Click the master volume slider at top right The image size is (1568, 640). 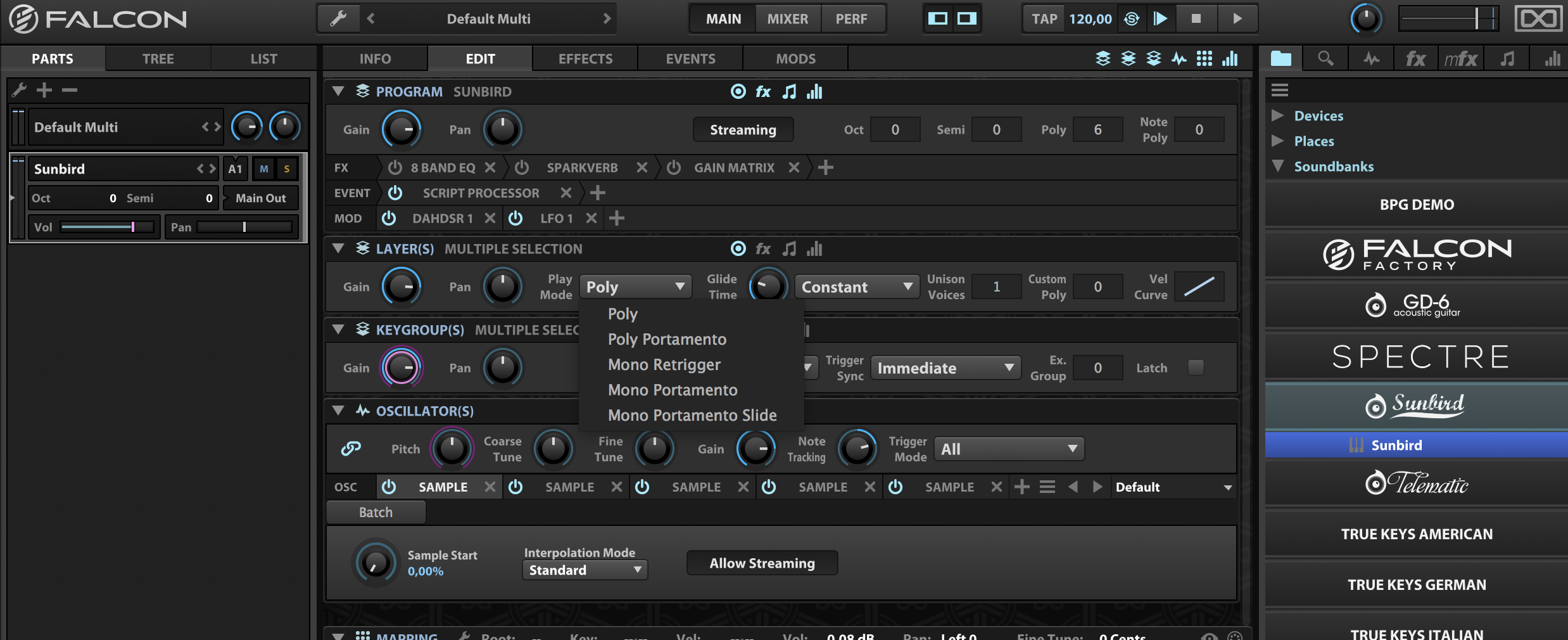click(x=1449, y=19)
